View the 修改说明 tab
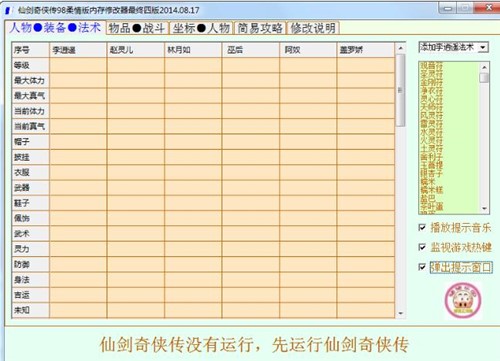Screen dimensions: 500x361 313,28
